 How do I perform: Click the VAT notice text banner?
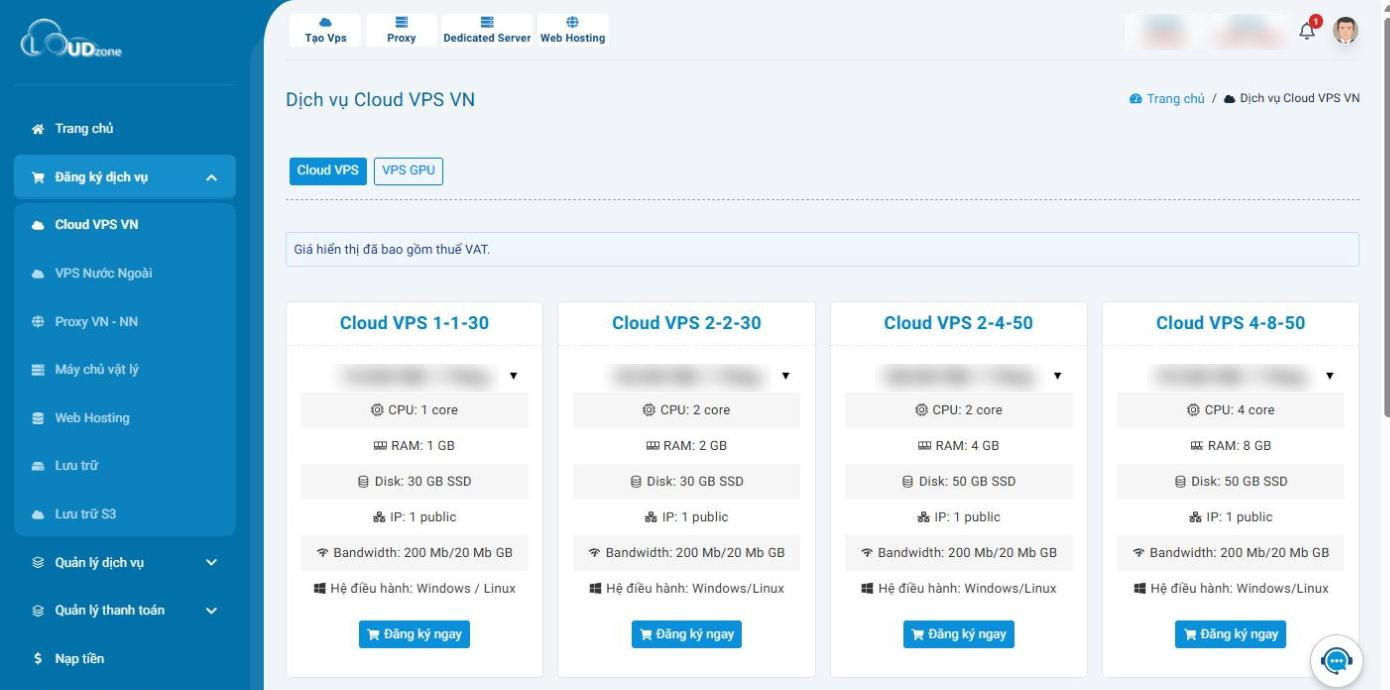pyautogui.click(x=822, y=250)
